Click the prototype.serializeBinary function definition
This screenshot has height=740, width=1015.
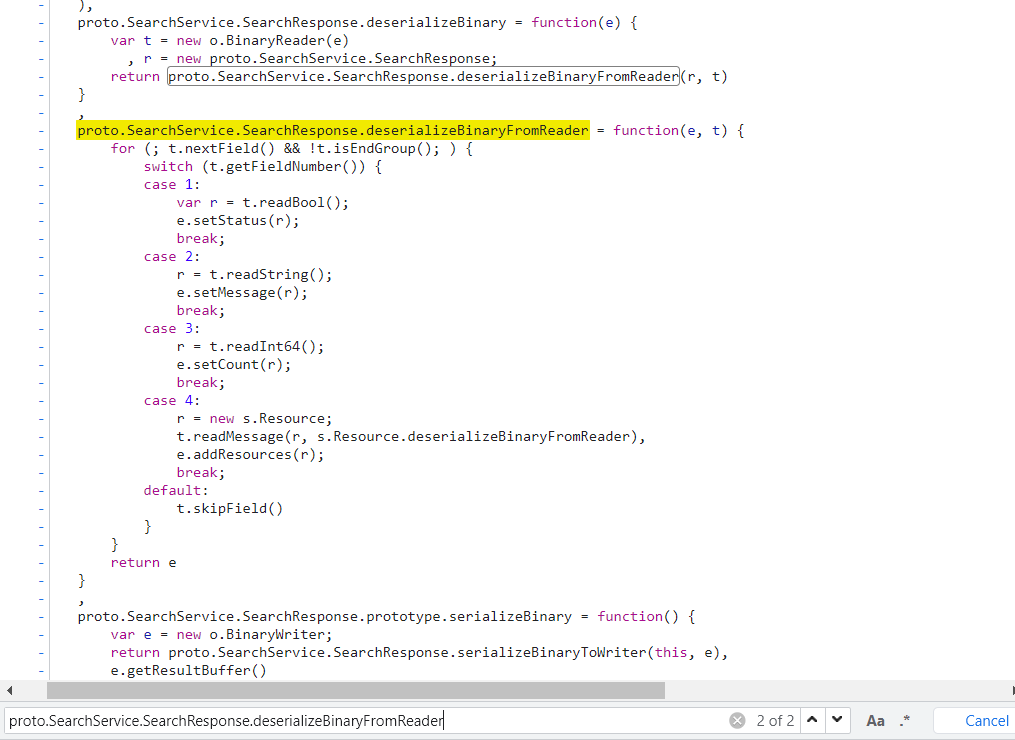pos(386,616)
